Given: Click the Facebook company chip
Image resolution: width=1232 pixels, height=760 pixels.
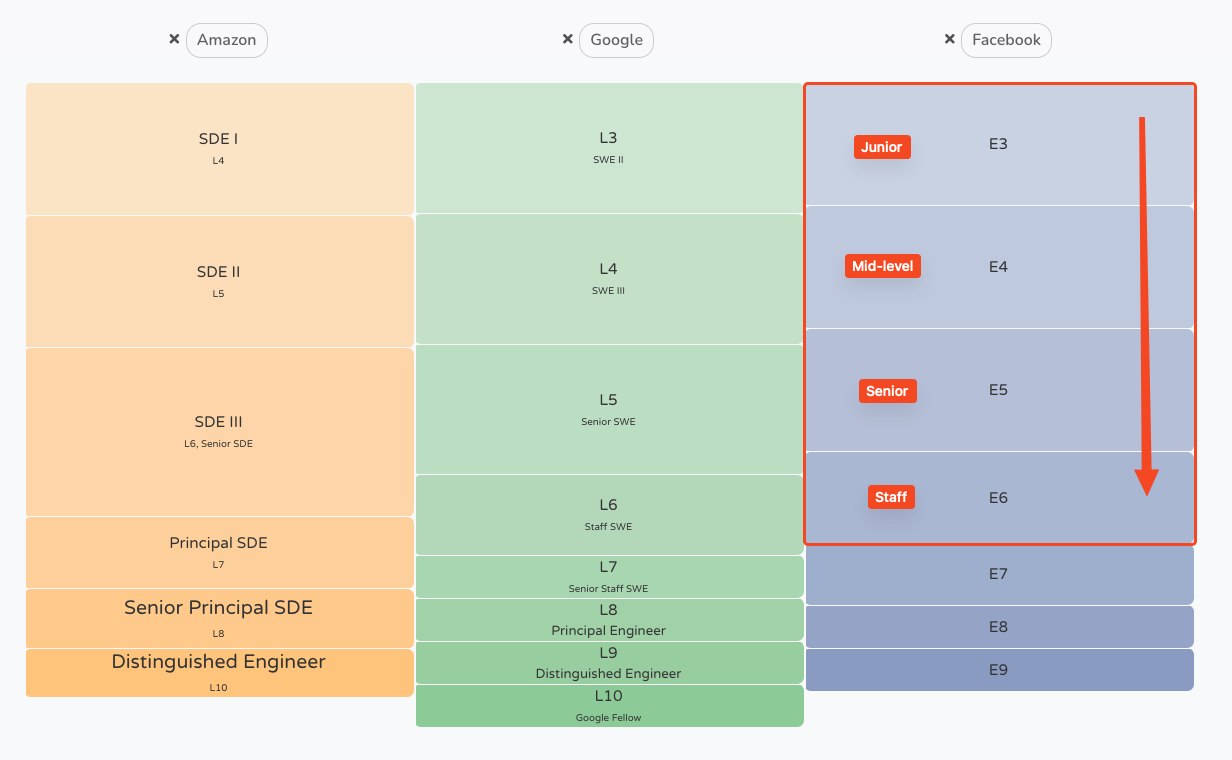Looking at the screenshot, I should point(1006,40).
